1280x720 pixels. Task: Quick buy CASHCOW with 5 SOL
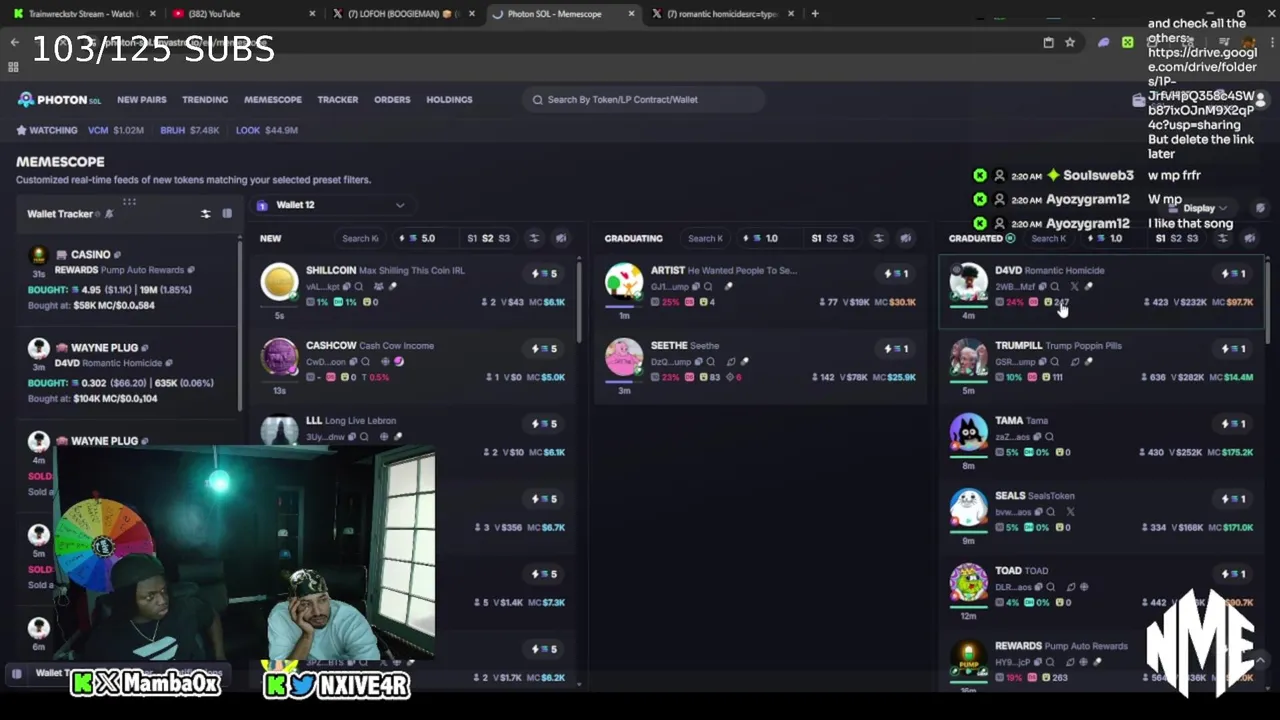pyautogui.click(x=545, y=349)
